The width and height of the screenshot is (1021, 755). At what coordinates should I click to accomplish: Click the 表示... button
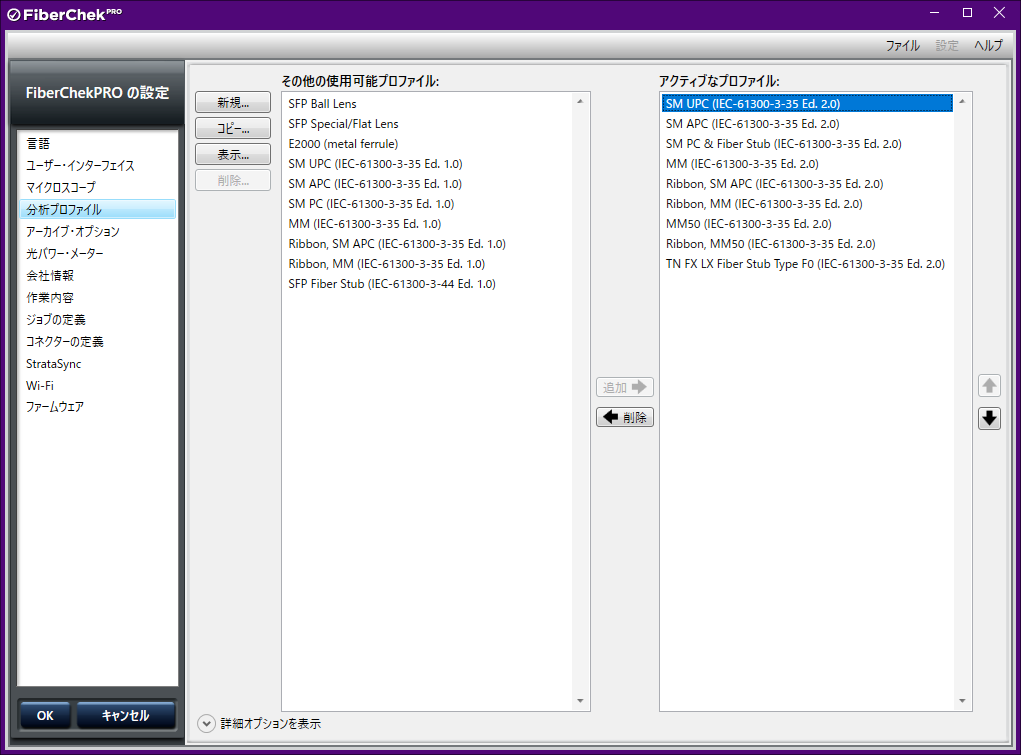(233, 154)
